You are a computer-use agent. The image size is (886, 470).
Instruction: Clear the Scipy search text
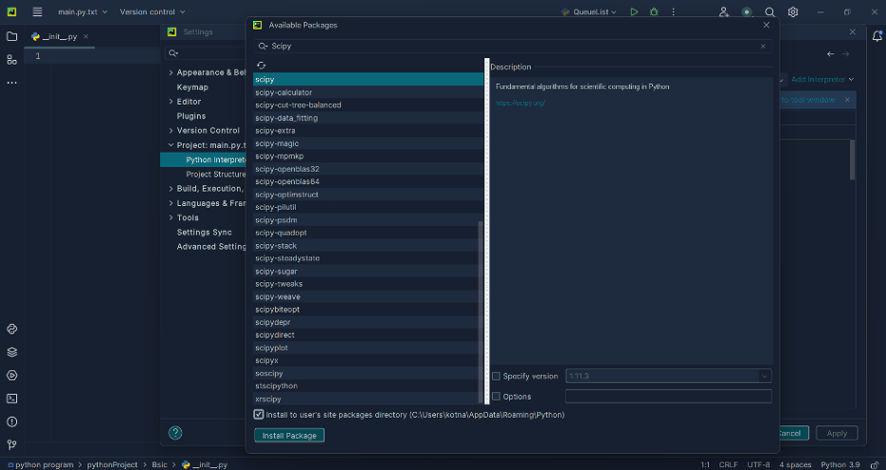click(x=763, y=46)
